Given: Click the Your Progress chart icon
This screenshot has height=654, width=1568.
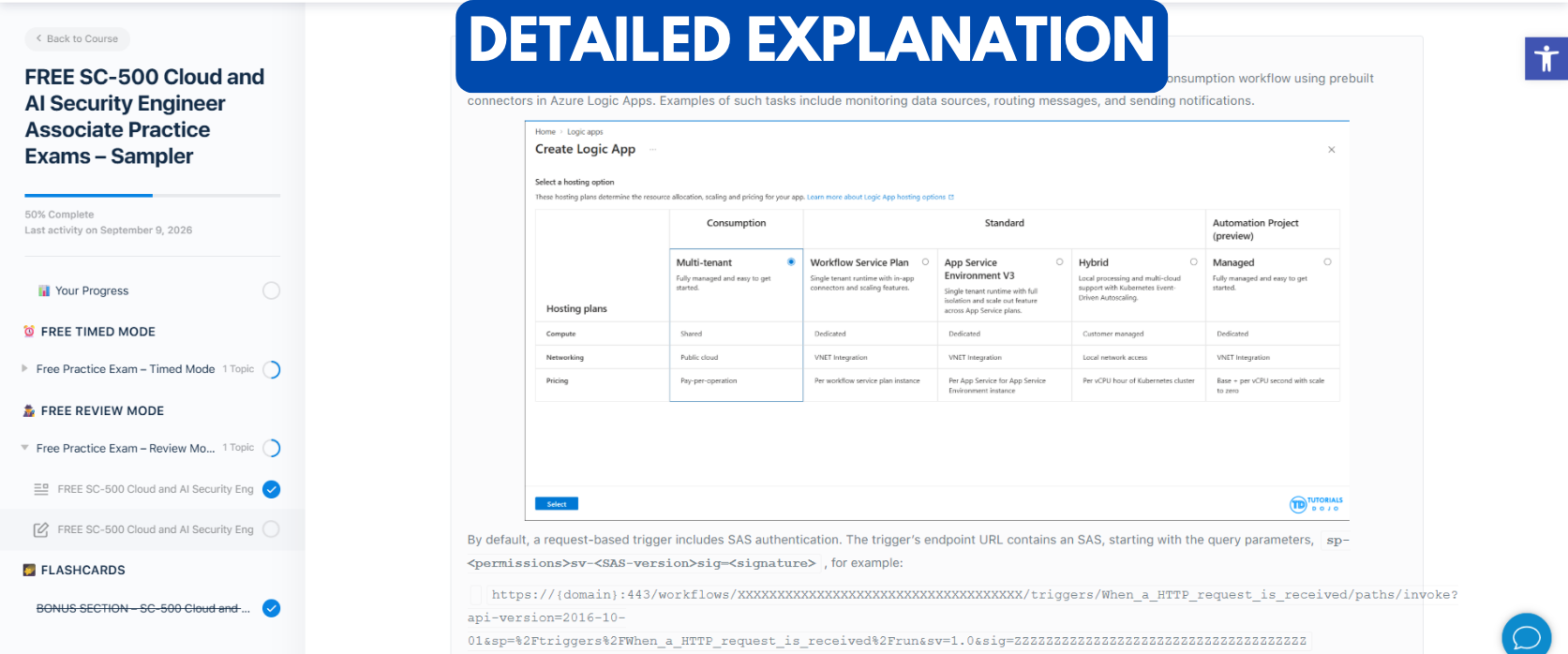Looking at the screenshot, I should click(x=44, y=290).
